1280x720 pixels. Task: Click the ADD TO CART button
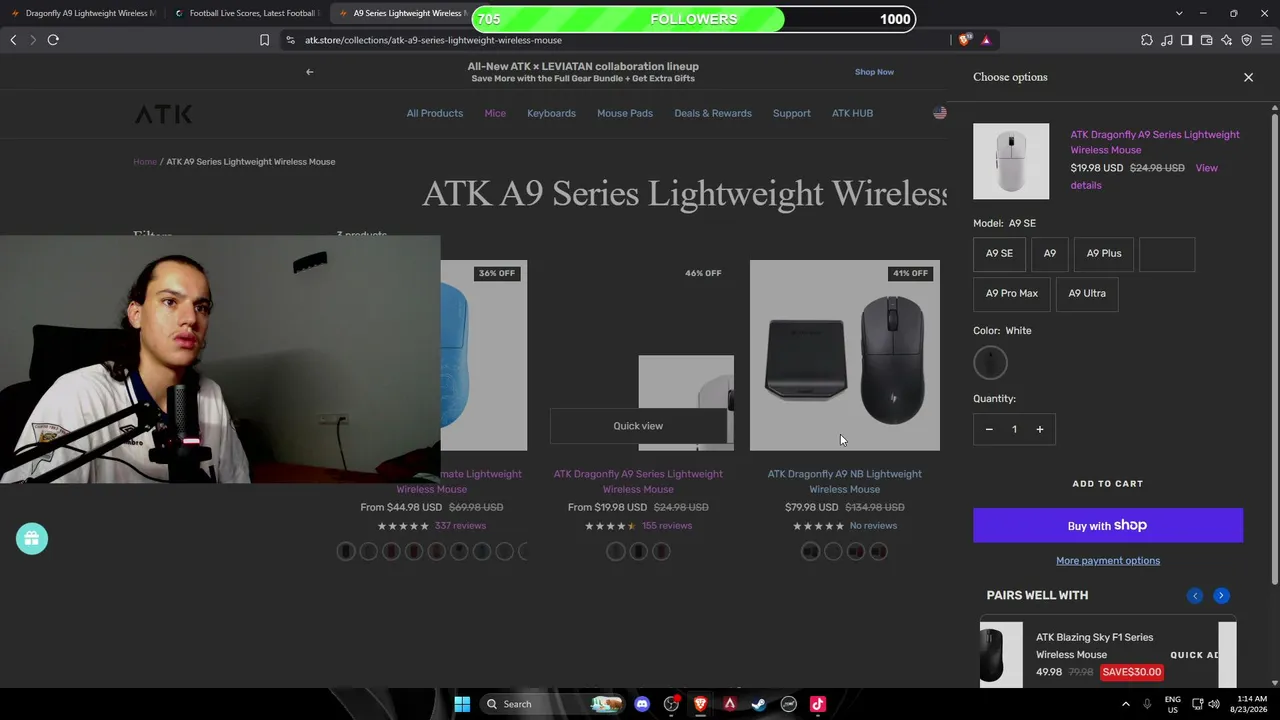point(1108,484)
